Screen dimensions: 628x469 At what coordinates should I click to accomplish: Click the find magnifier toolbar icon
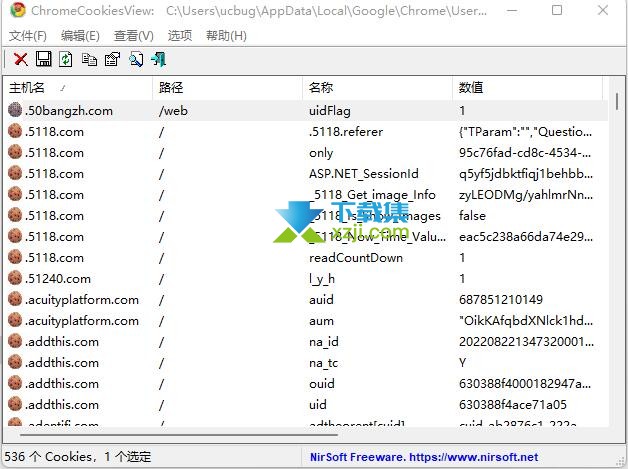pyautogui.click(x=136, y=59)
